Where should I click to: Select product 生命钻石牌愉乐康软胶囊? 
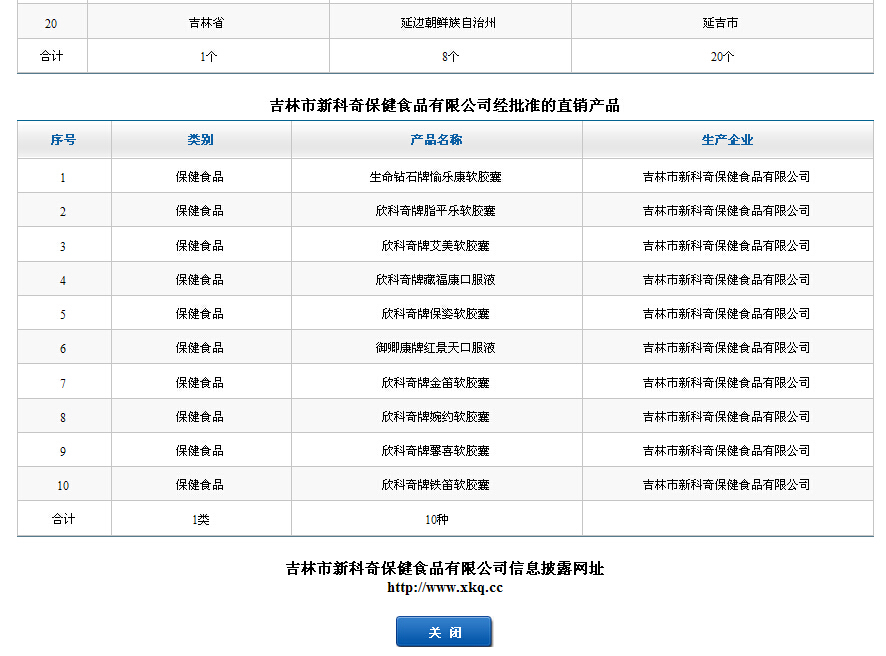point(436,177)
